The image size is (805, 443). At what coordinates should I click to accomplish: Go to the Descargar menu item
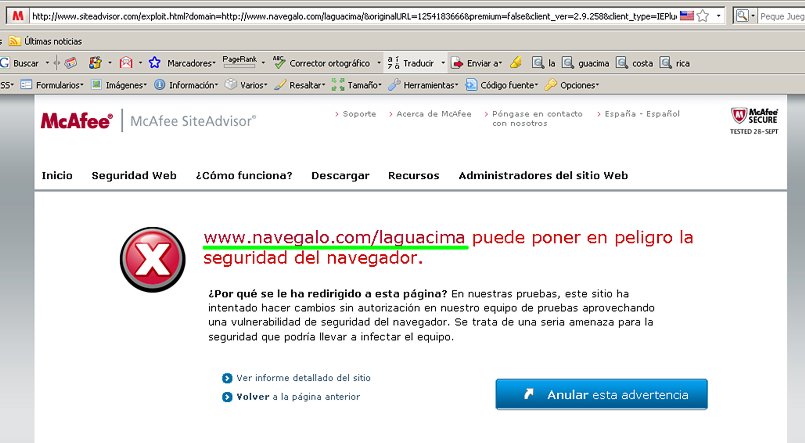pyautogui.click(x=340, y=175)
